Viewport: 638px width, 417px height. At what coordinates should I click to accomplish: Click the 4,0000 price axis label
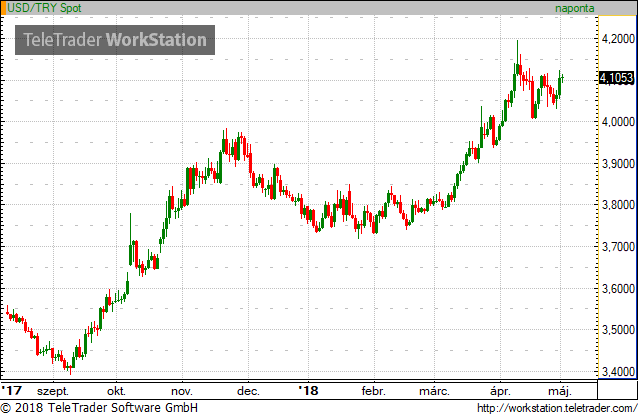[x=618, y=122]
